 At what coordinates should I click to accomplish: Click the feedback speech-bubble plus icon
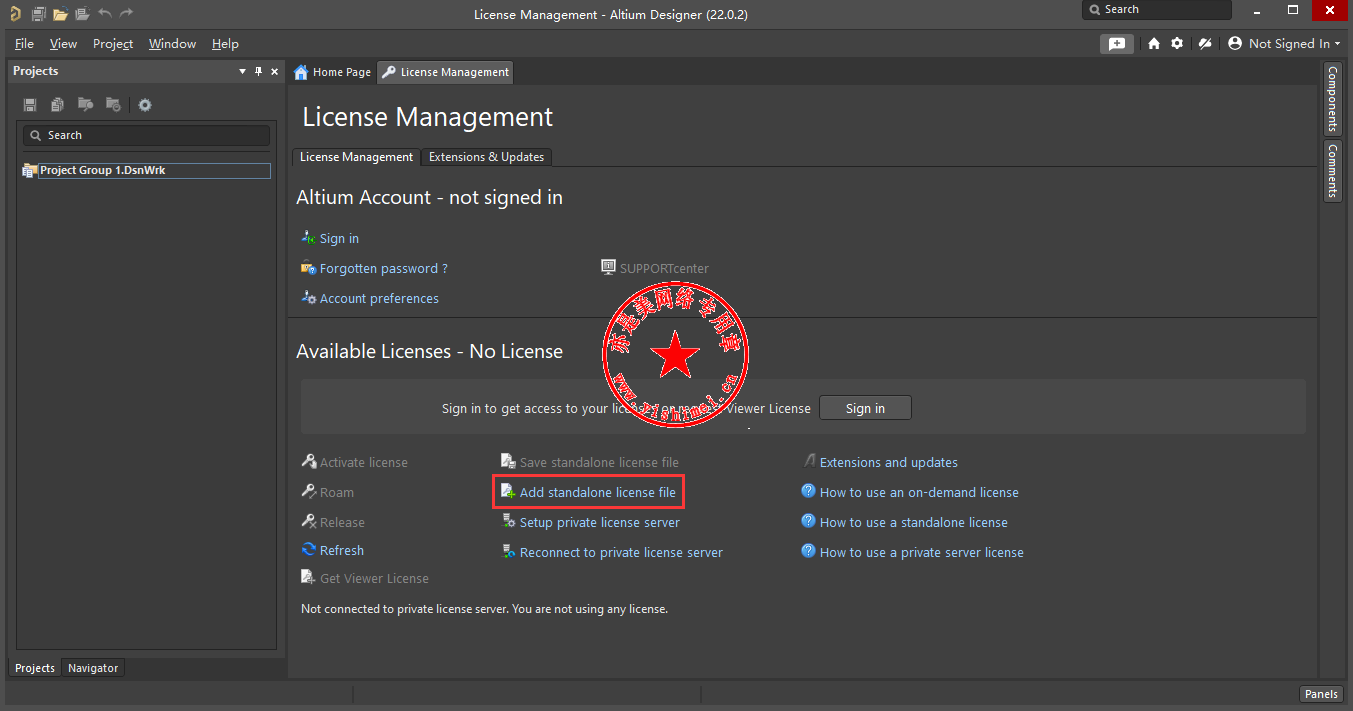(x=1117, y=44)
